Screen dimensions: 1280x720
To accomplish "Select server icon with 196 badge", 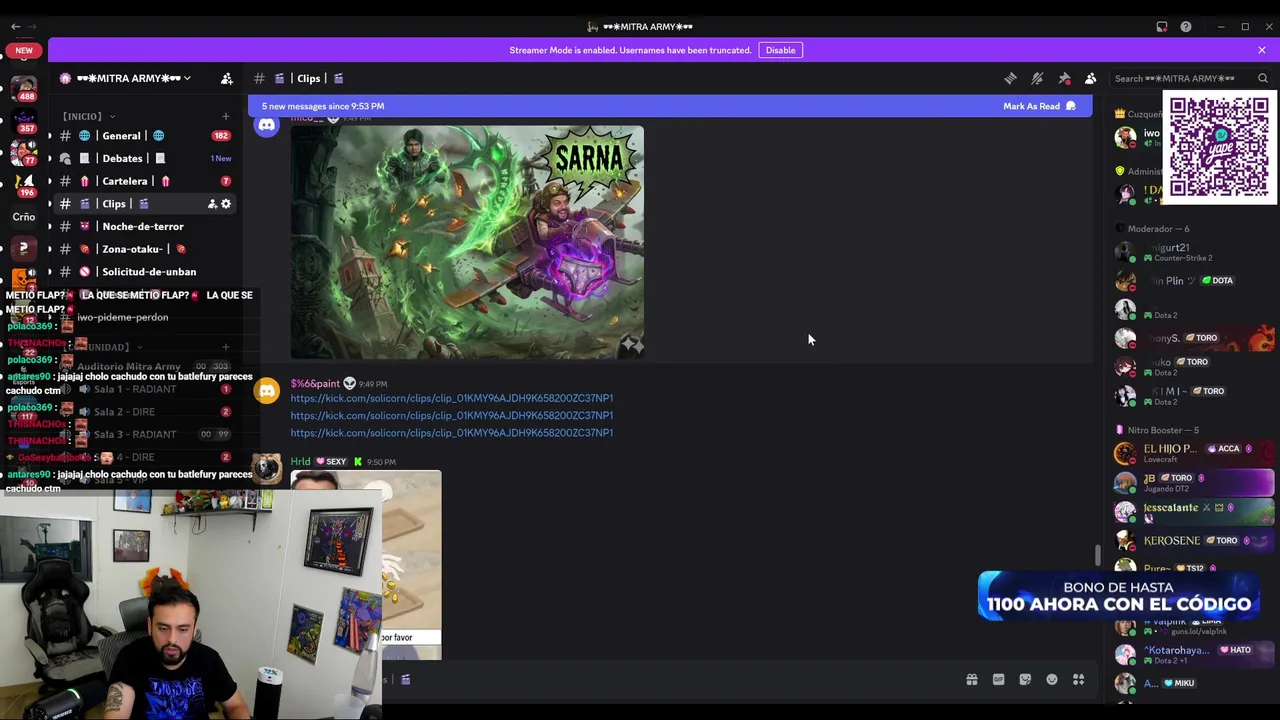I will (24, 185).
